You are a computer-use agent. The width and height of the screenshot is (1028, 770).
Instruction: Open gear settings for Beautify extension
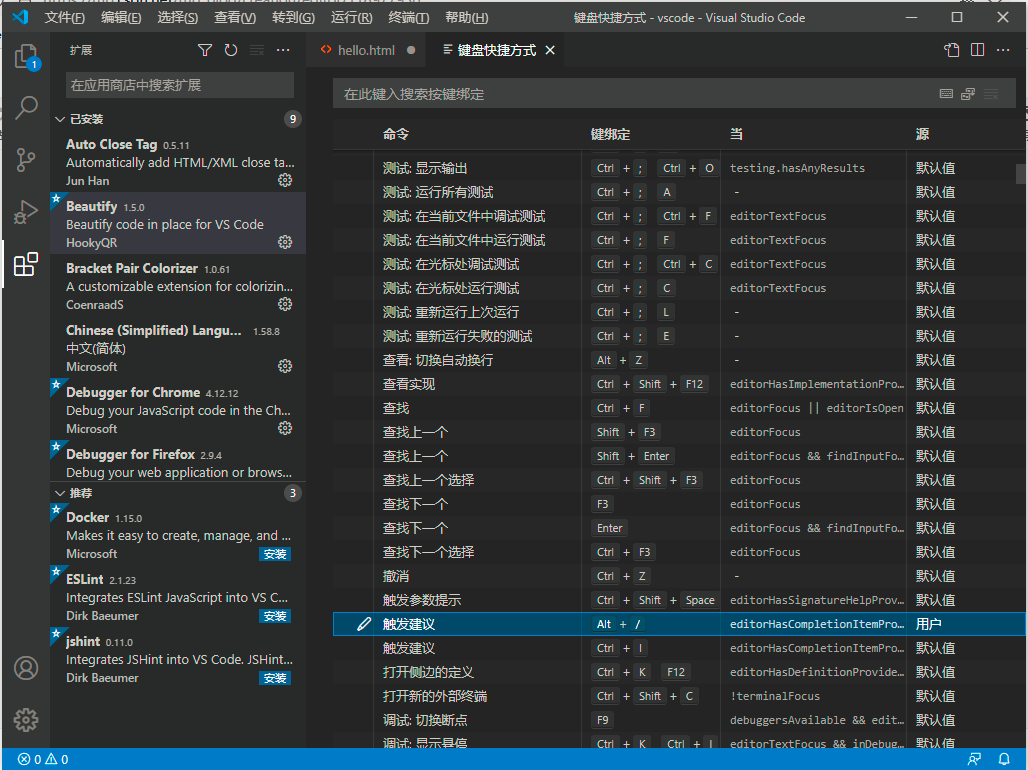(285, 242)
